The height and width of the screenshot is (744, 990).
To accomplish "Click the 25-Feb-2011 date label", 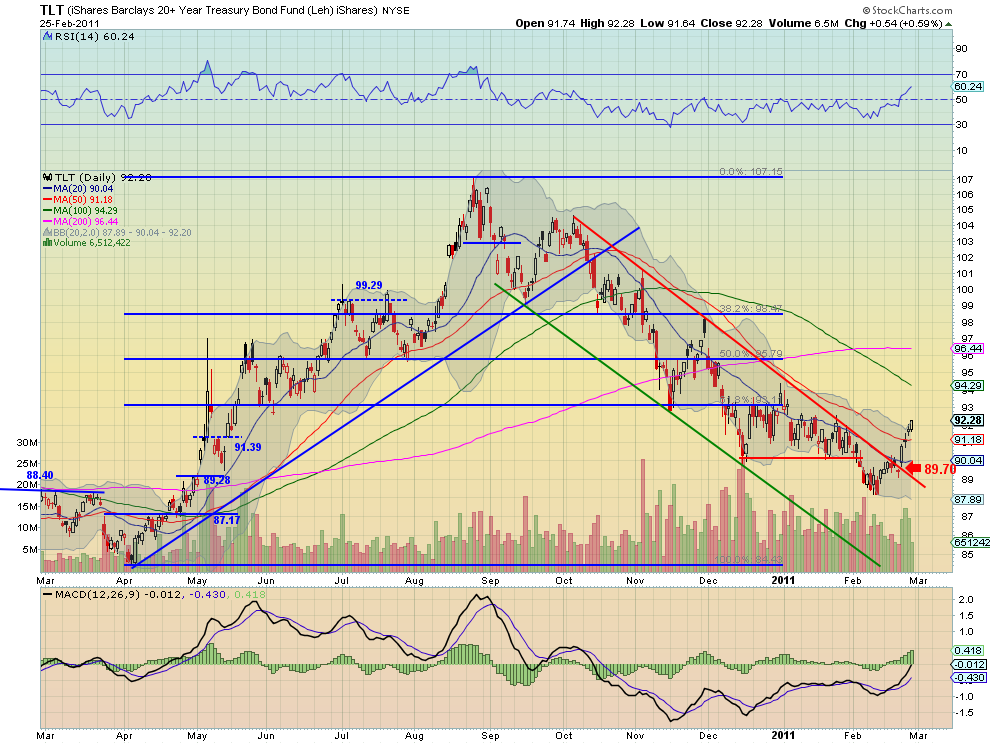I will click(x=69, y=23).
